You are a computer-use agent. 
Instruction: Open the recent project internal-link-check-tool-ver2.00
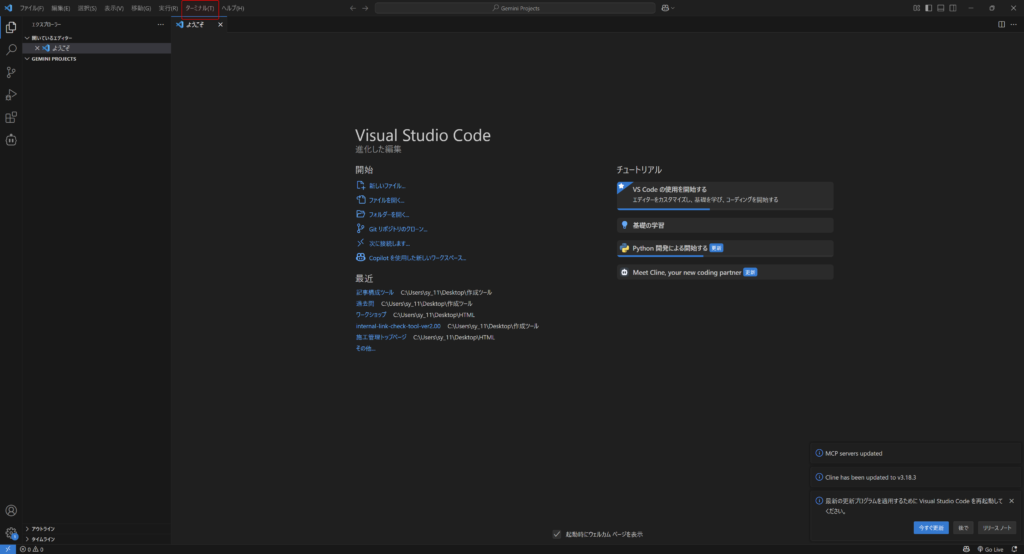pyautogui.click(x=398, y=326)
